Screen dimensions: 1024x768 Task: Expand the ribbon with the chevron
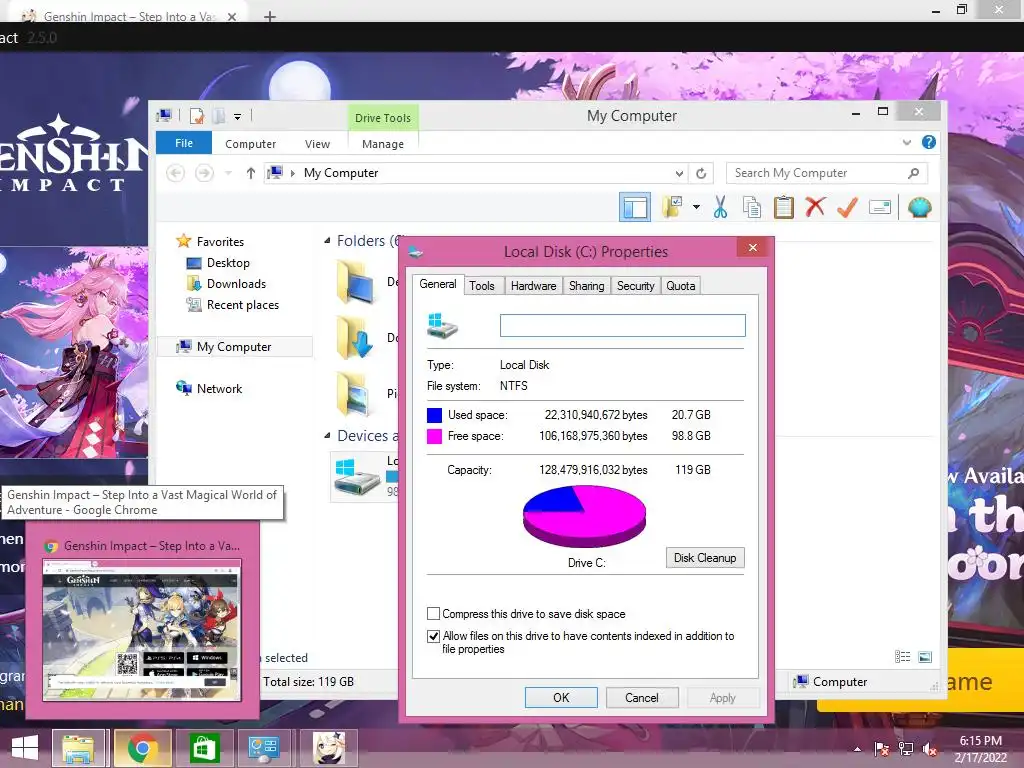906,142
